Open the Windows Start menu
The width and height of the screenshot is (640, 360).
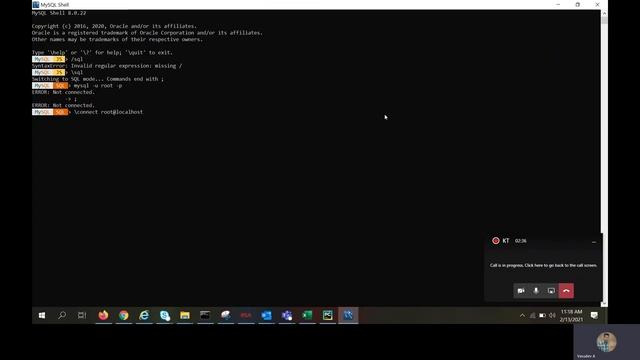point(42,315)
